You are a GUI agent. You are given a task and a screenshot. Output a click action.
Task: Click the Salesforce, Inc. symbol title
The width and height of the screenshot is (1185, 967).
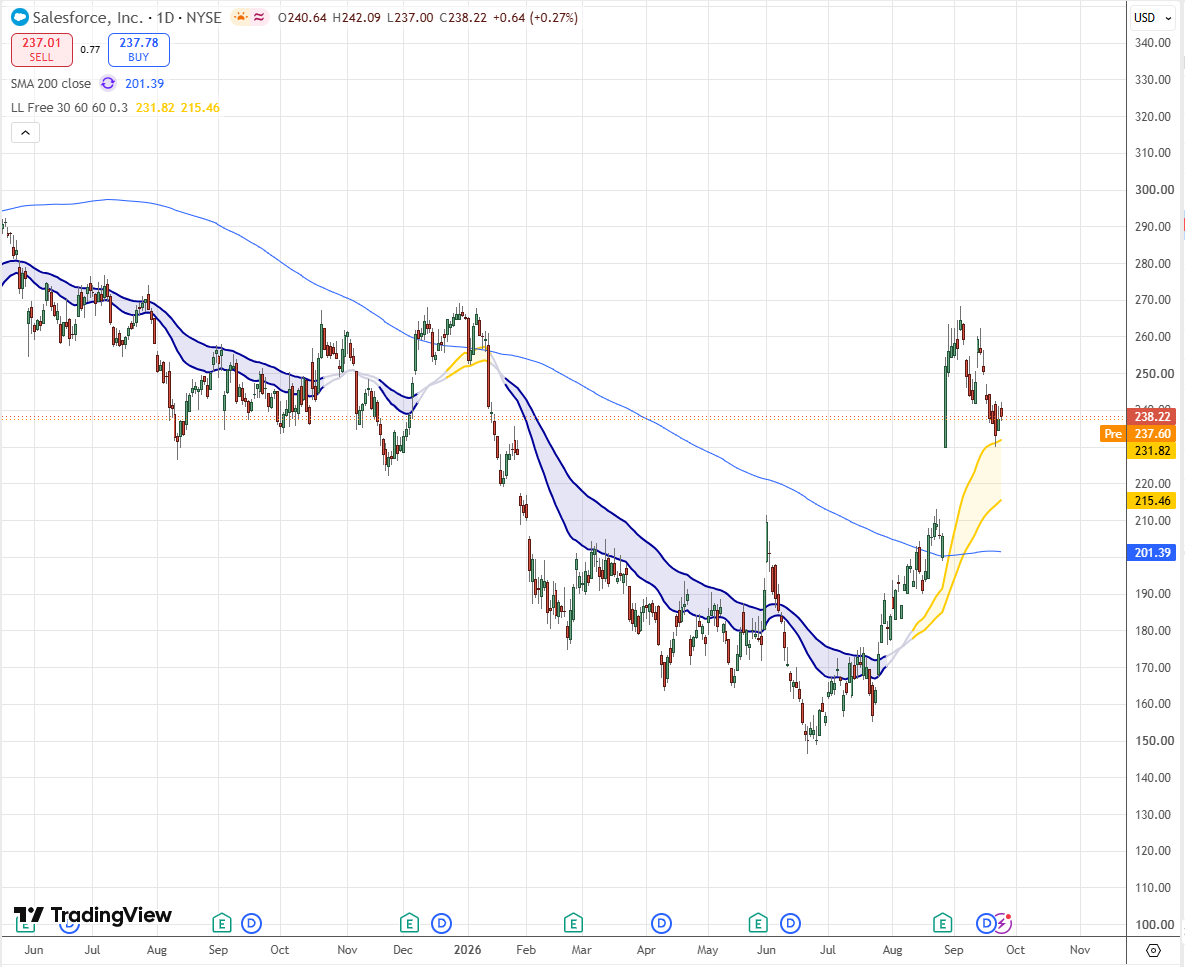(88, 17)
